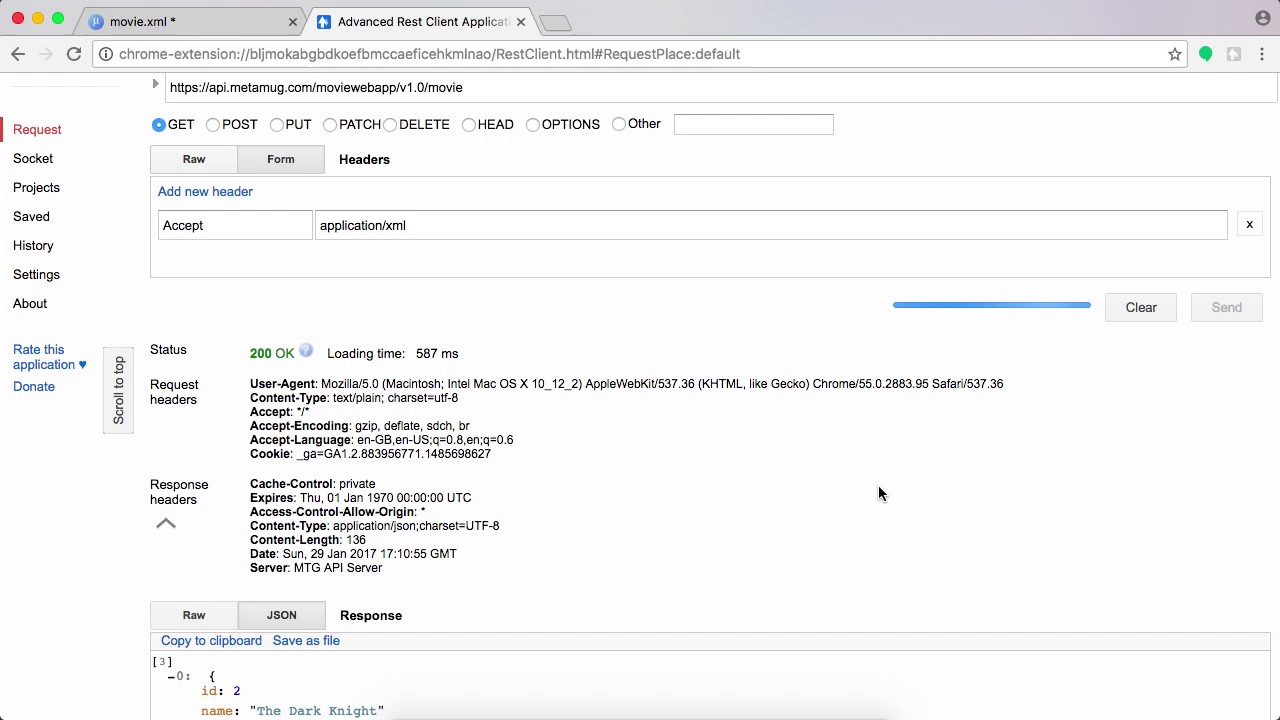Click the "The Dark Knight" name value
The width and height of the screenshot is (1280, 720).
click(x=316, y=711)
